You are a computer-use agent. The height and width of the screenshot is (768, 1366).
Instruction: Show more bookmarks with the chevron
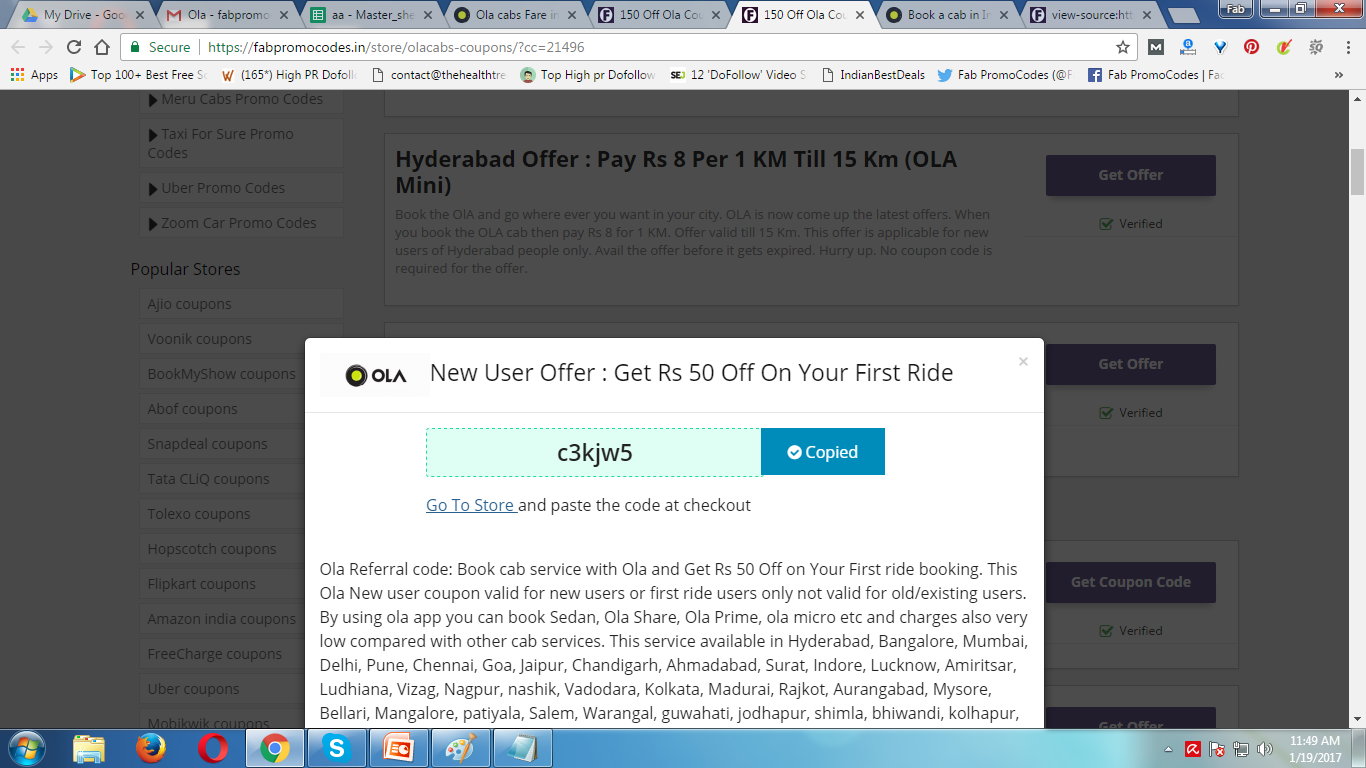point(1339,75)
